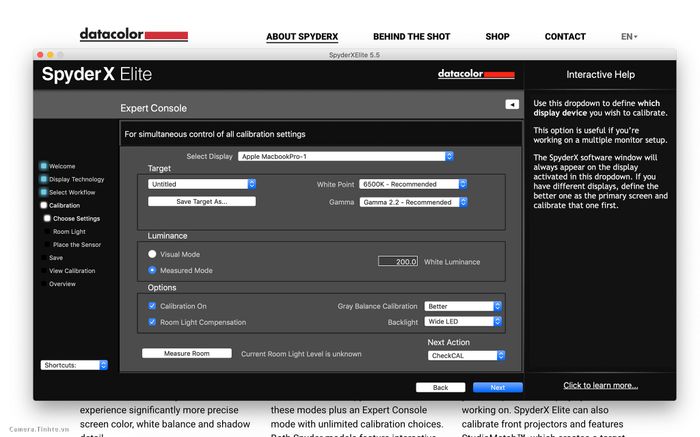The width and height of the screenshot is (700, 437).
Task: Go to Welcome step in sidebar
Action: [x=62, y=166]
